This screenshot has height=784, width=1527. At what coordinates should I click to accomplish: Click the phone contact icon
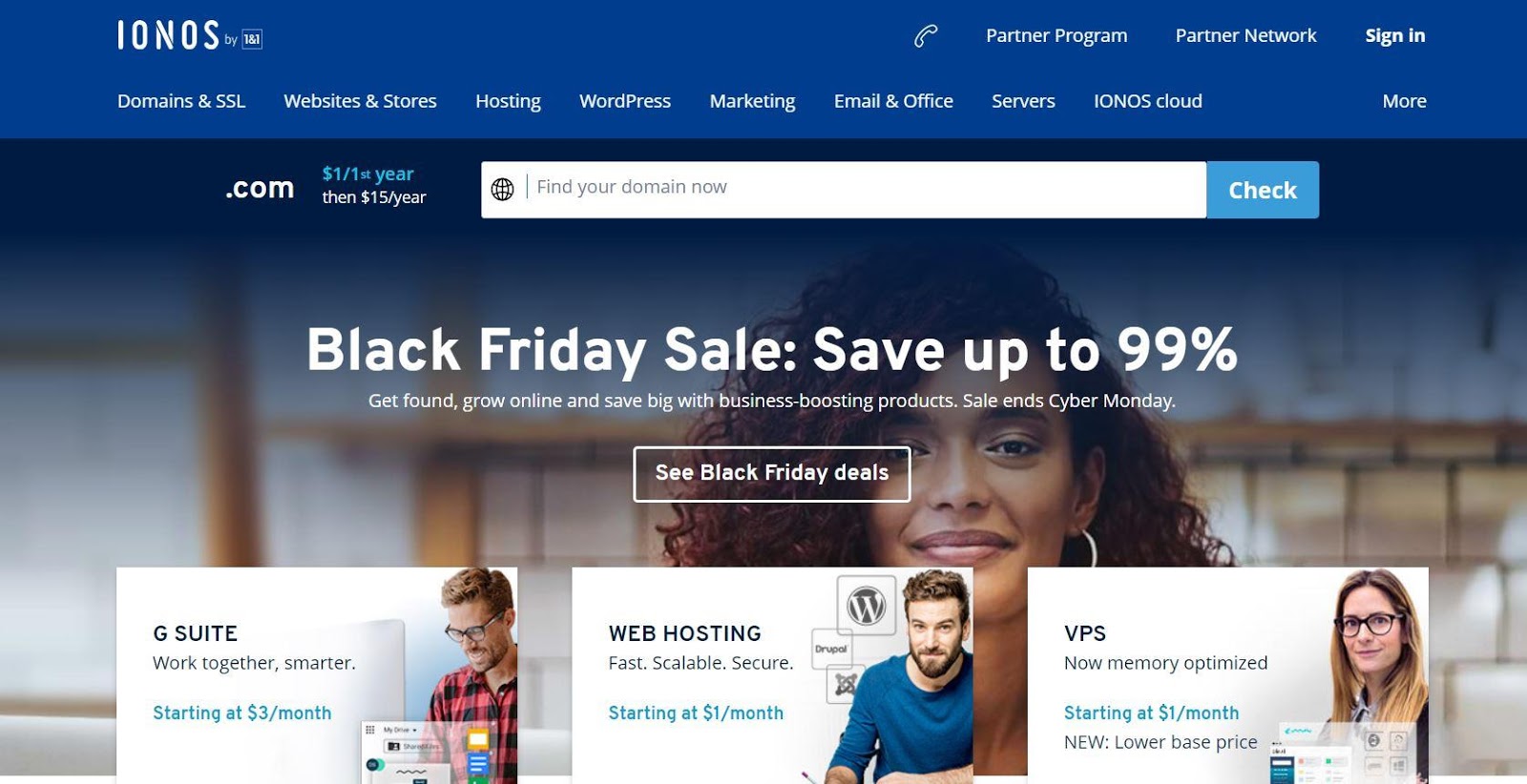pyautogui.click(x=926, y=36)
